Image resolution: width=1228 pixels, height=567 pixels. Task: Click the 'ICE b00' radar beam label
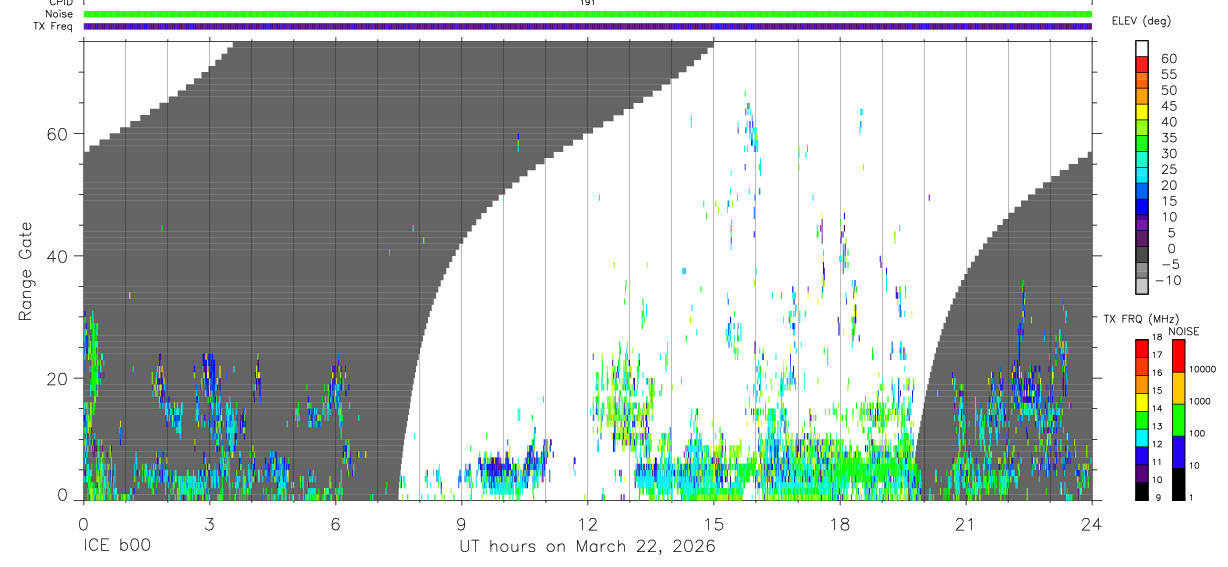tap(116, 547)
